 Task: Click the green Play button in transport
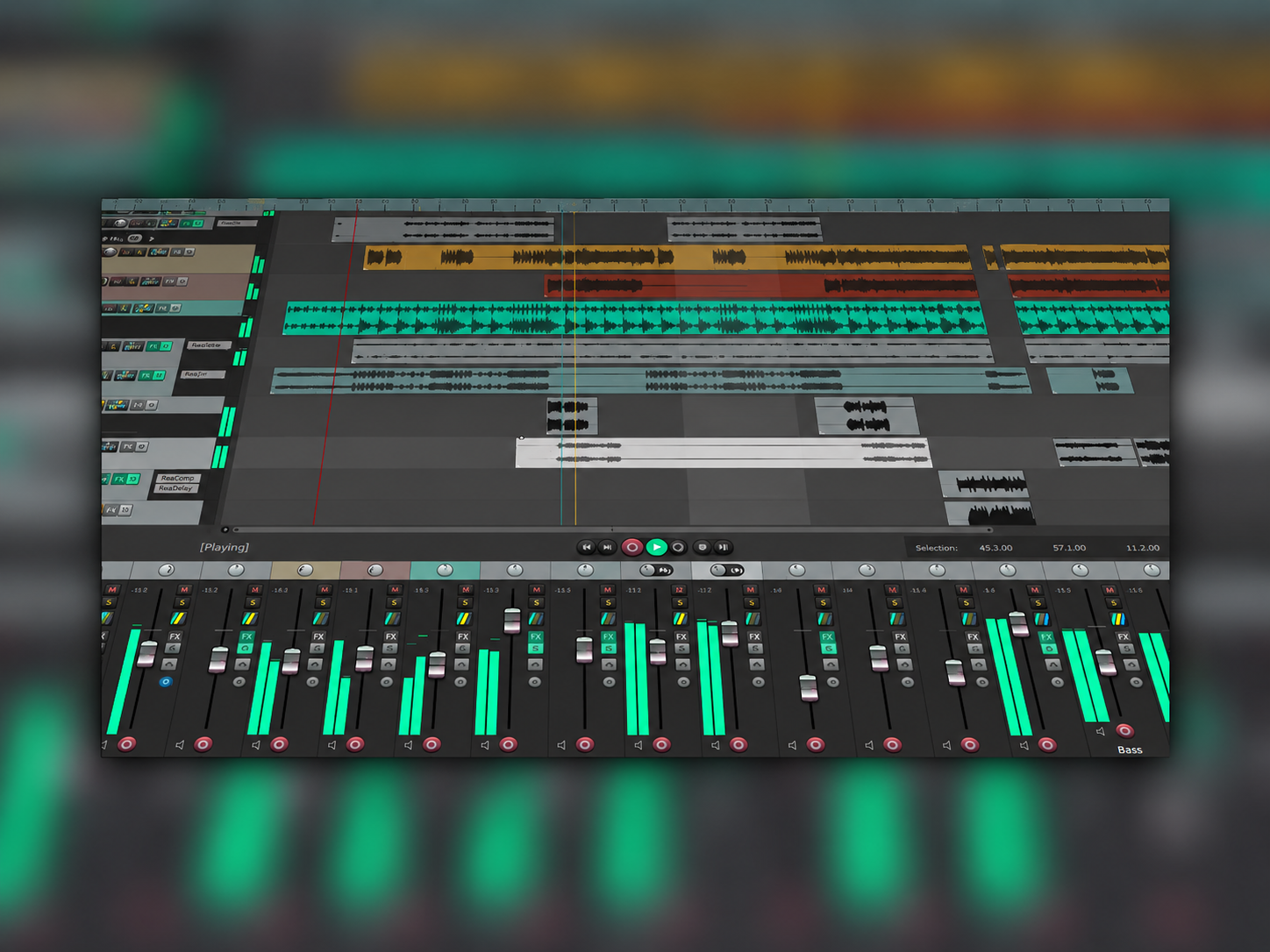[x=656, y=547]
